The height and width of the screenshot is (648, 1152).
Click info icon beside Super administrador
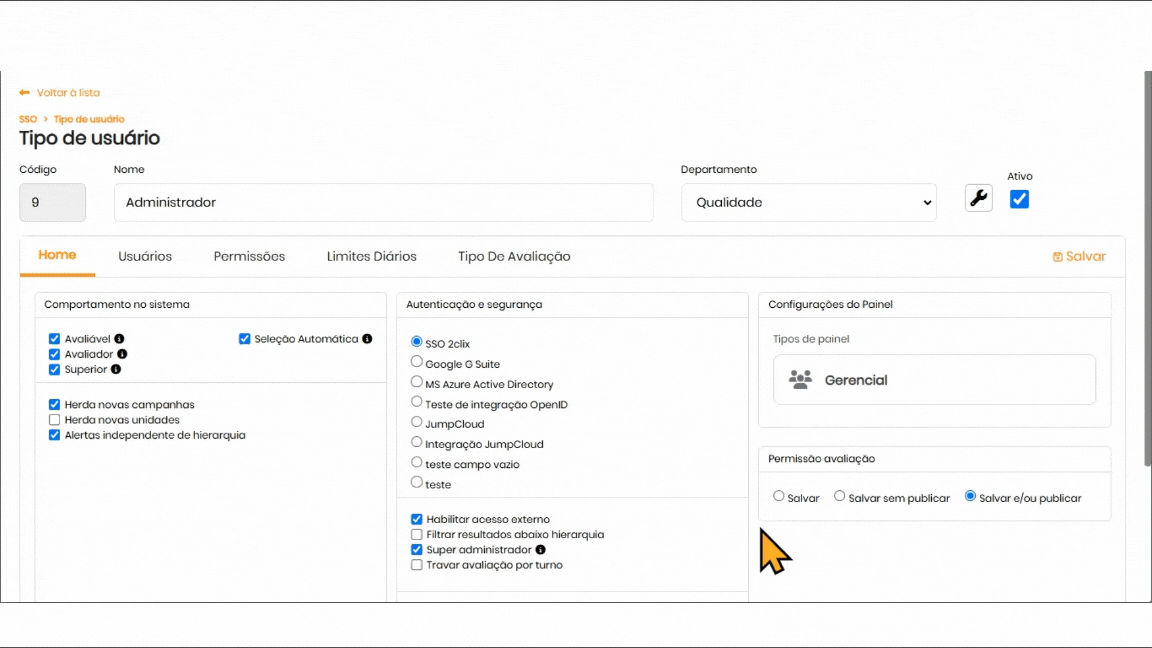pyautogui.click(x=541, y=550)
